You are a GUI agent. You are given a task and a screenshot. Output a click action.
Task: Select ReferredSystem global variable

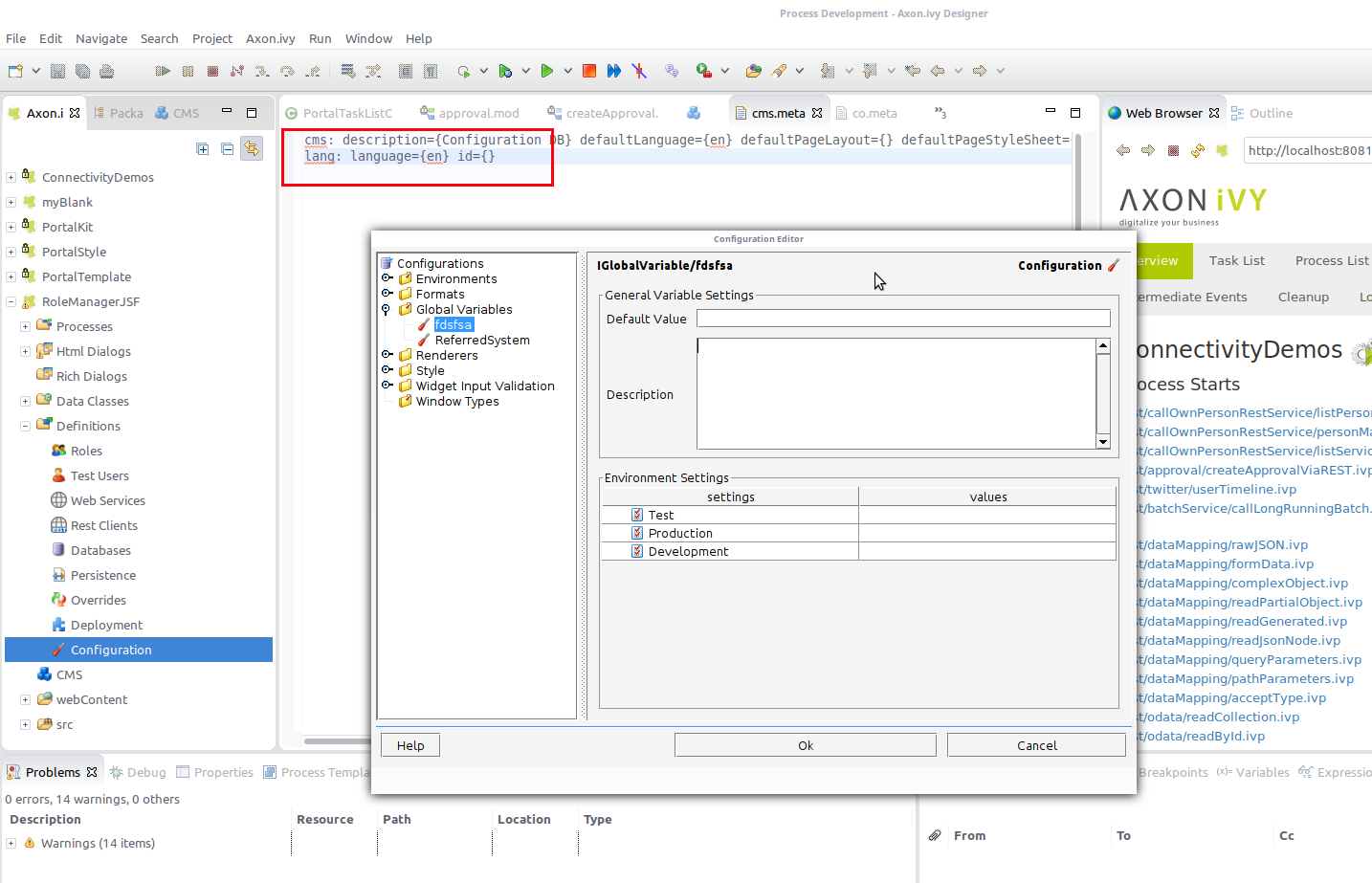(482, 340)
